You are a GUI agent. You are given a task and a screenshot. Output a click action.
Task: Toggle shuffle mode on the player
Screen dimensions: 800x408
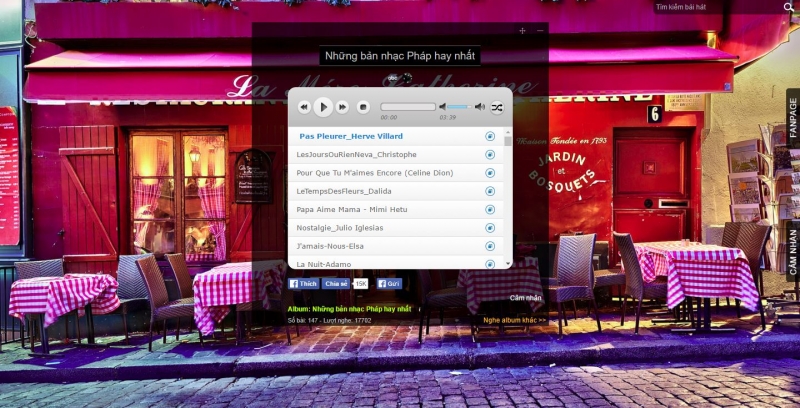497,107
